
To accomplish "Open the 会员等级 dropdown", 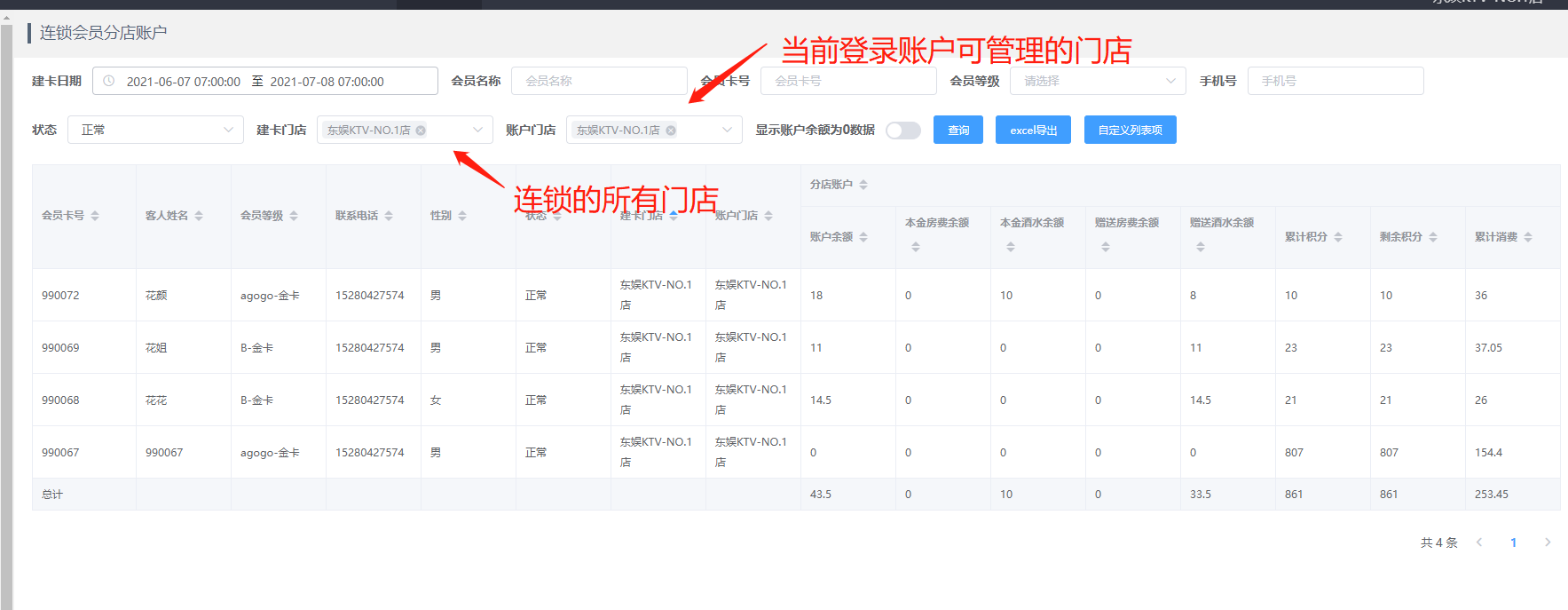I will click(x=1098, y=81).
